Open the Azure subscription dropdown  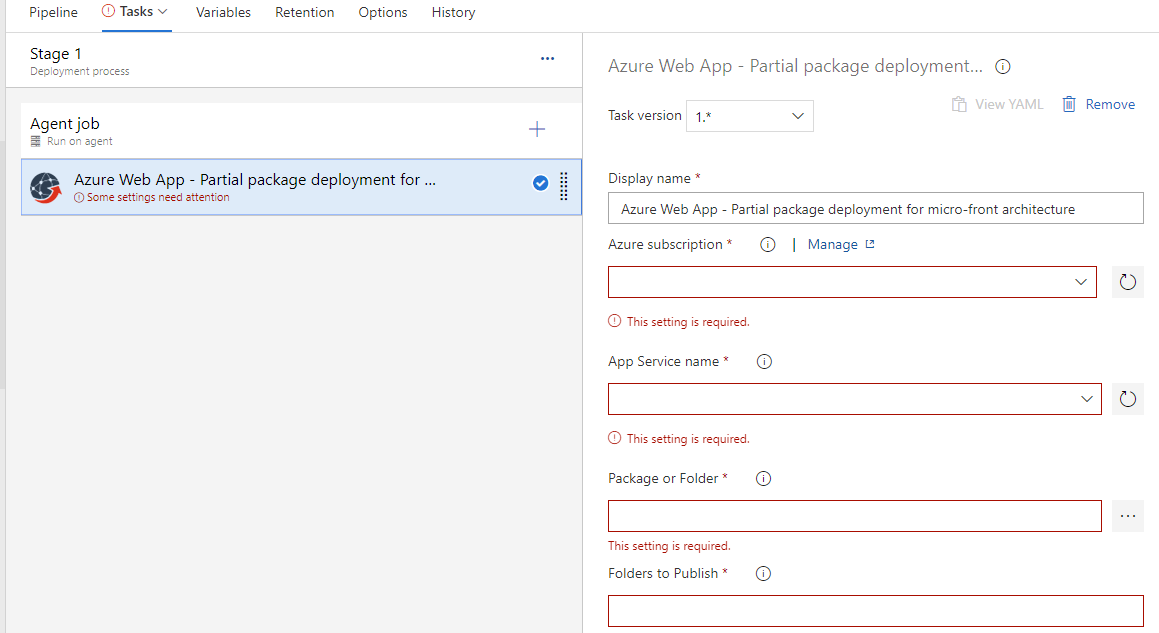852,282
